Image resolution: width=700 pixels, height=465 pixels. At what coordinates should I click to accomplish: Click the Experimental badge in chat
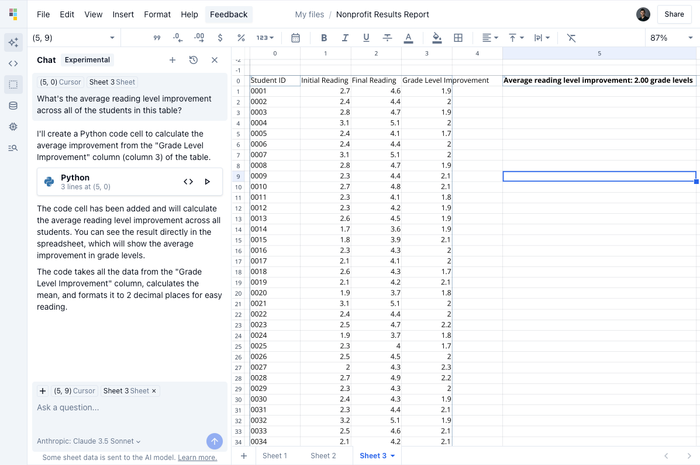[x=87, y=60]
